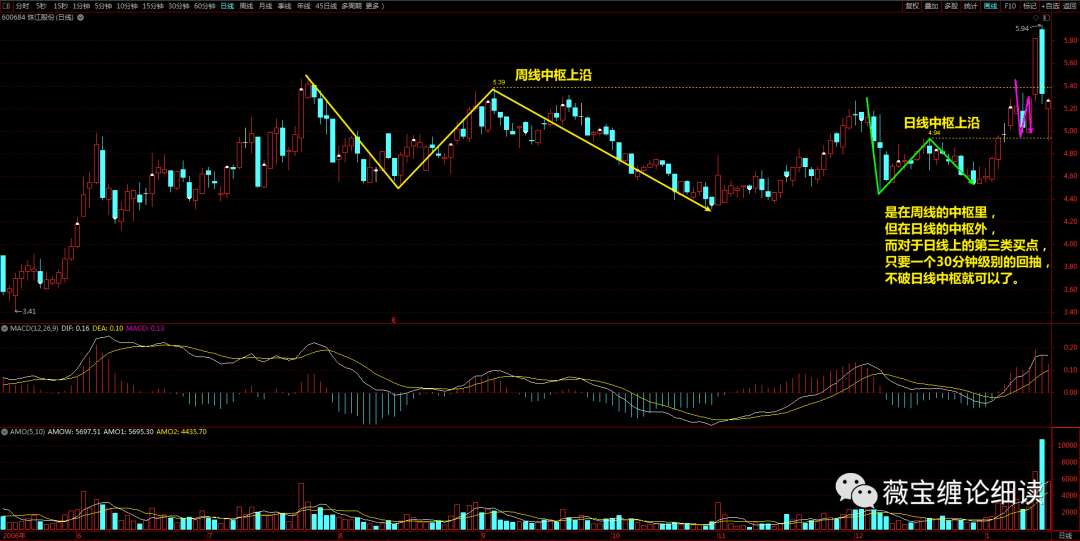This screenshot has height=541, width=1080.
Task: Click the panel layout icon at top-left
Action: [6, 6]
